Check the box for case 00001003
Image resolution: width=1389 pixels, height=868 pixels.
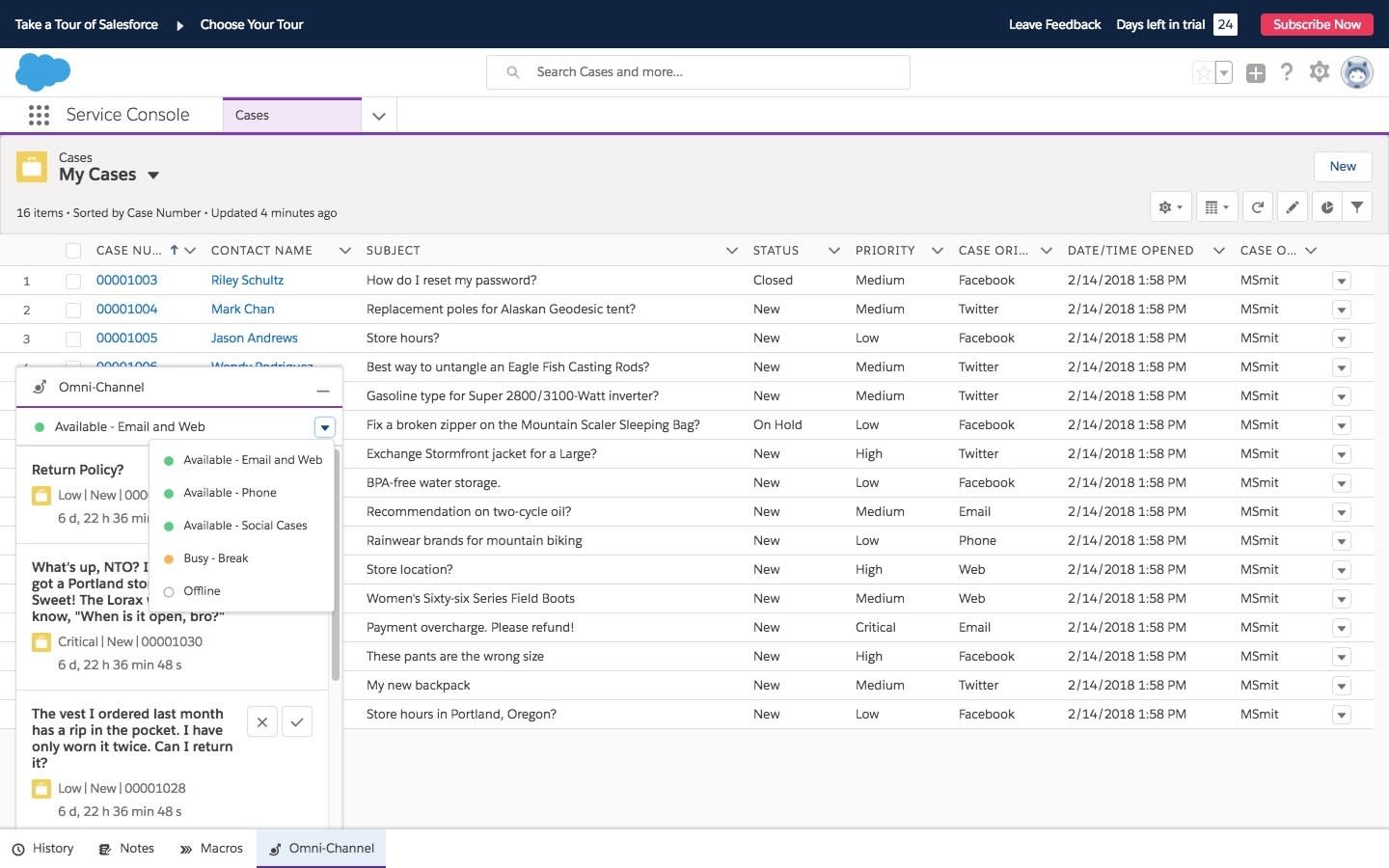coord(73,281)
